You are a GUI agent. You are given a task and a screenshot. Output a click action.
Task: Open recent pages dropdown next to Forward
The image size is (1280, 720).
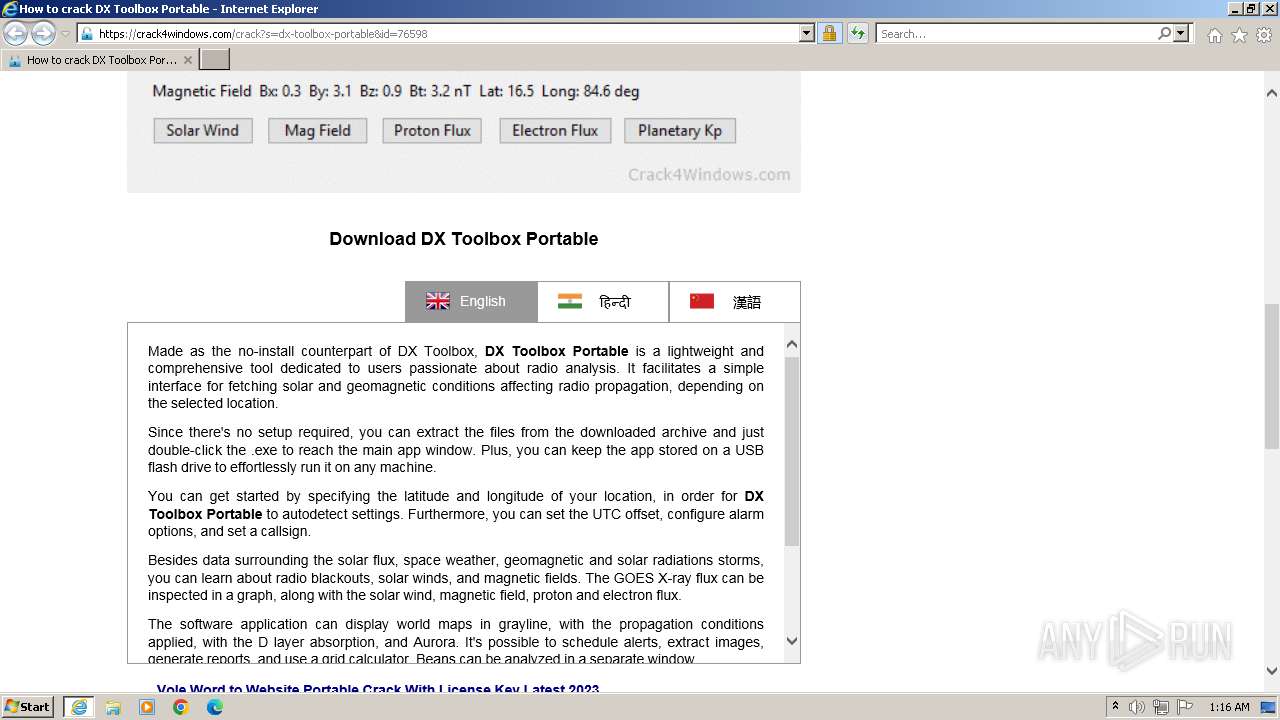click(65, 34)
